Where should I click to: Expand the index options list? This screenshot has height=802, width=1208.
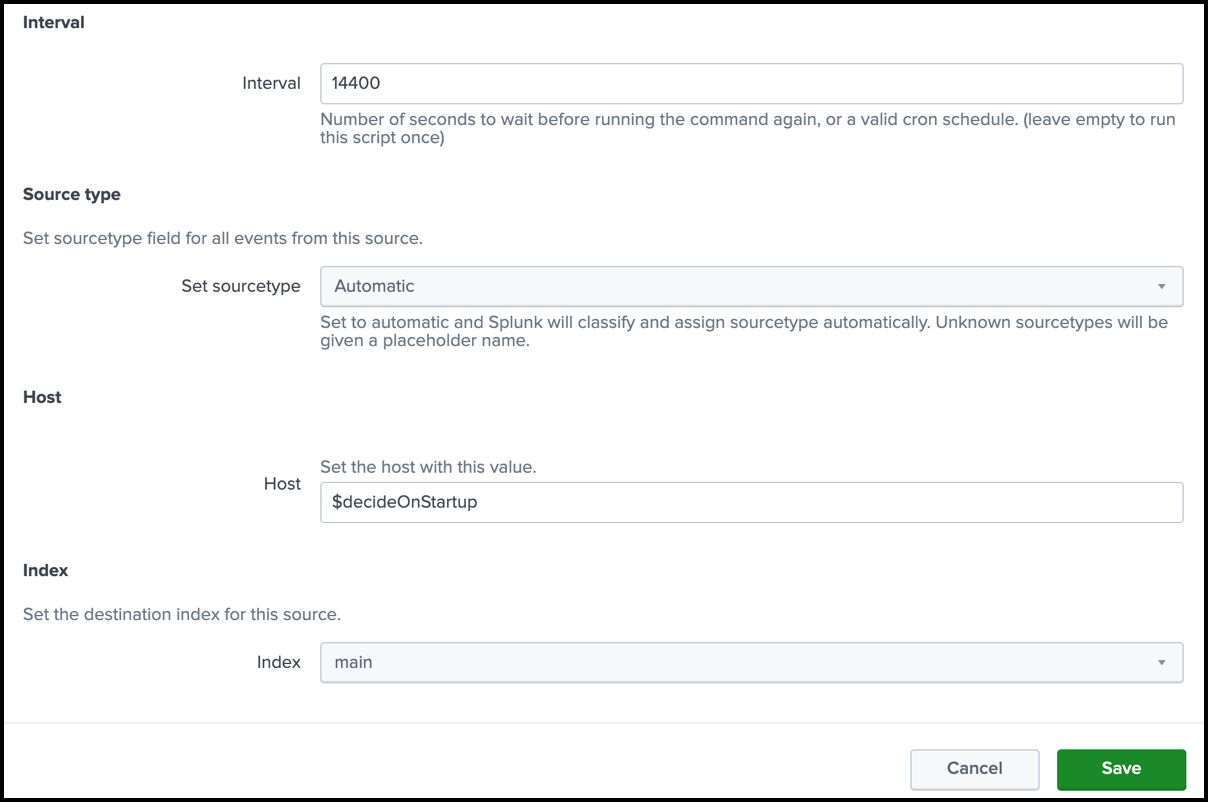tap(750, 662)
